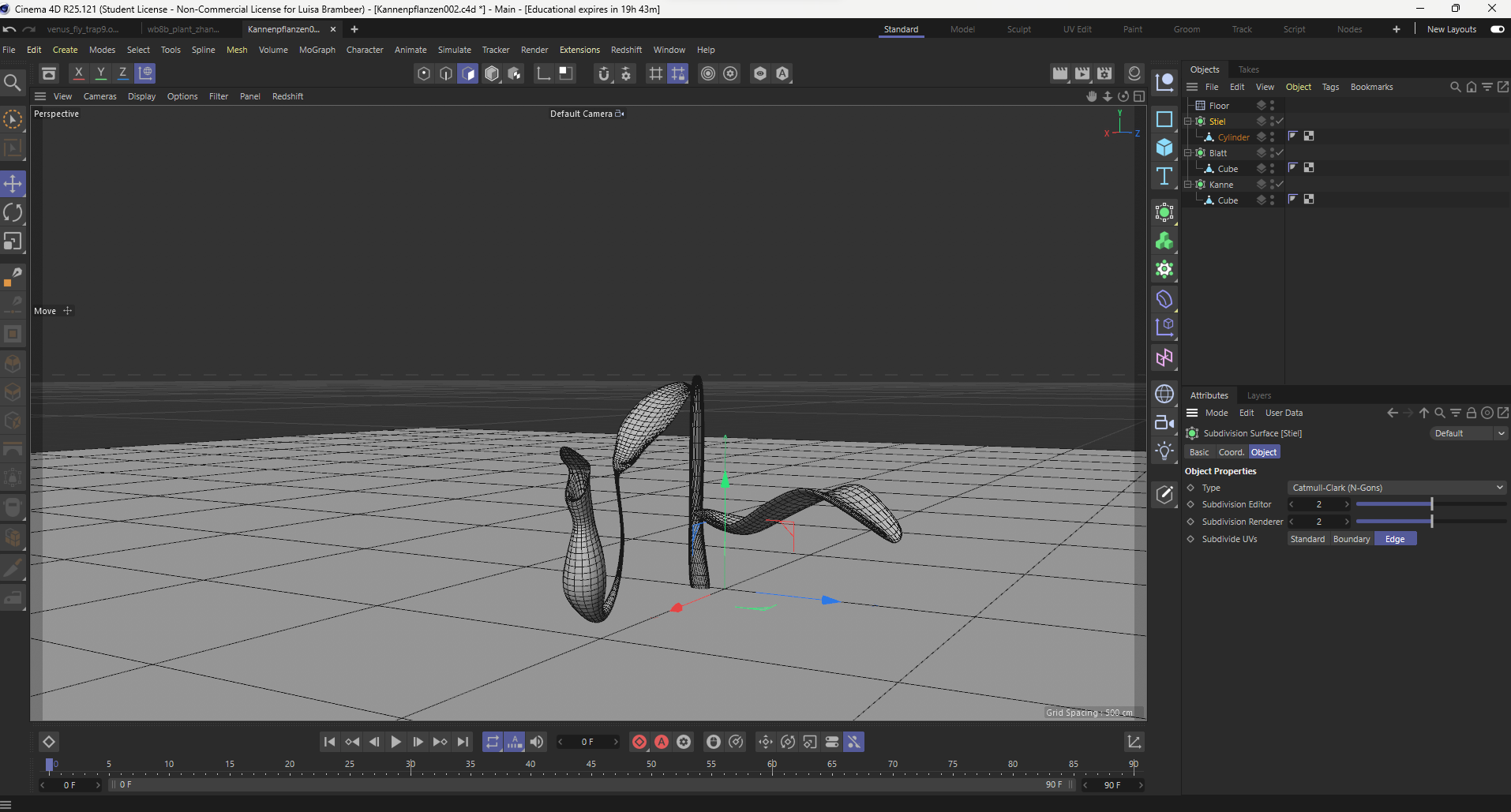This screenshot has height=812, width=1511.
Task: Open the Layers tab
Action: coord(1259,395)
